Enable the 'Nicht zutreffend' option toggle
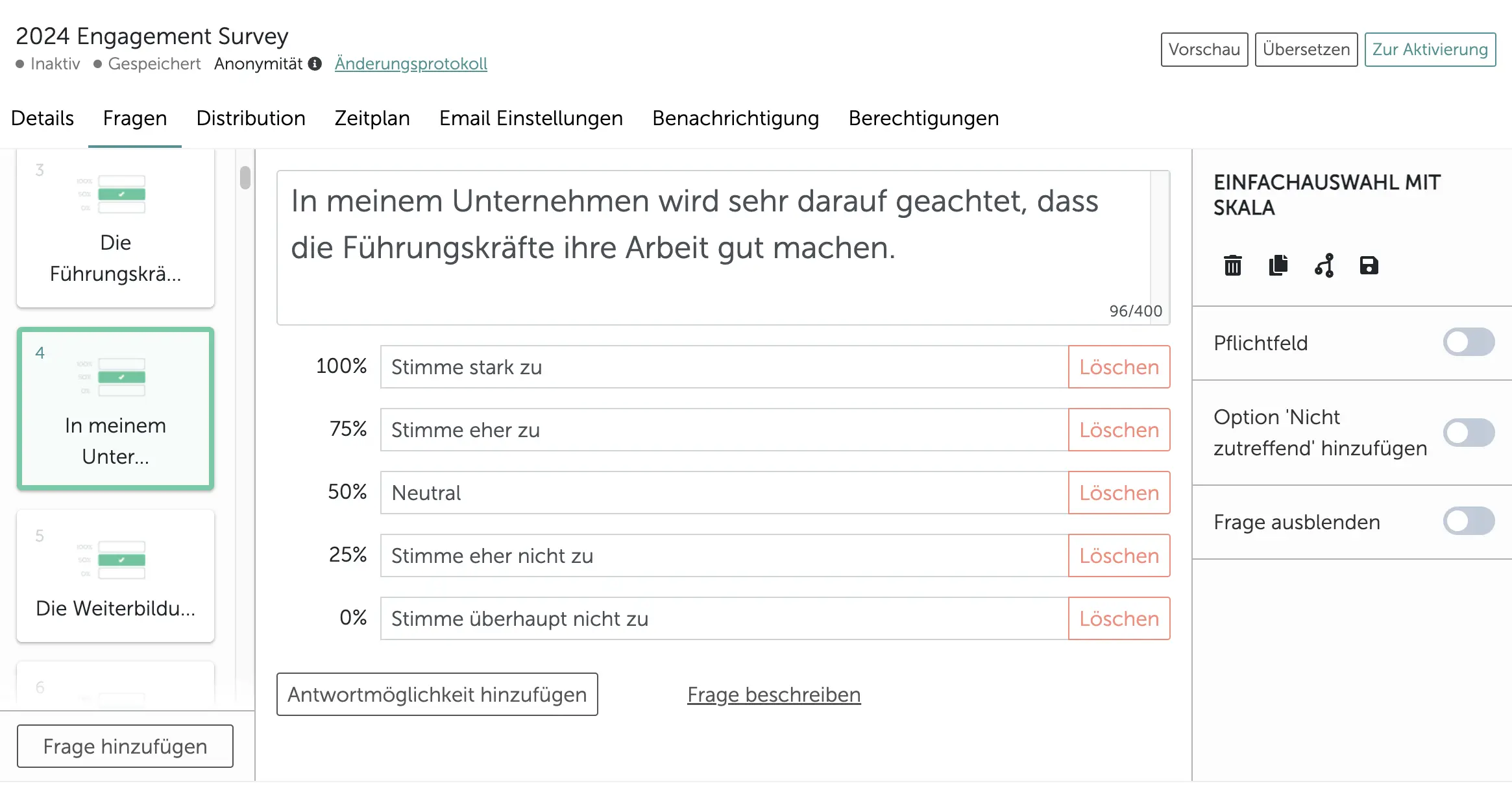 coord(1468,433)
